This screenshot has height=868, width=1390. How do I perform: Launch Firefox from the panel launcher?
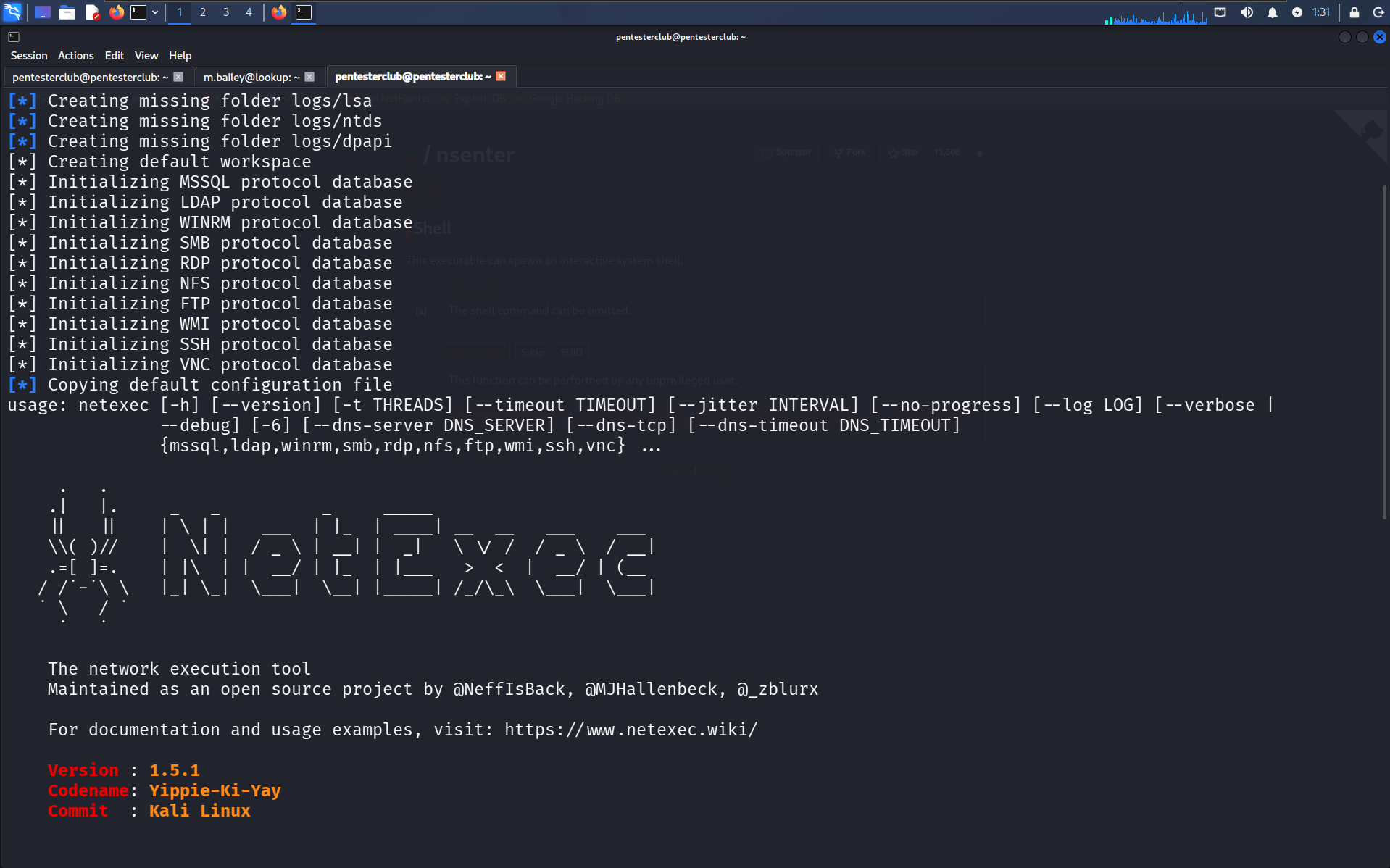pos(116,12)
